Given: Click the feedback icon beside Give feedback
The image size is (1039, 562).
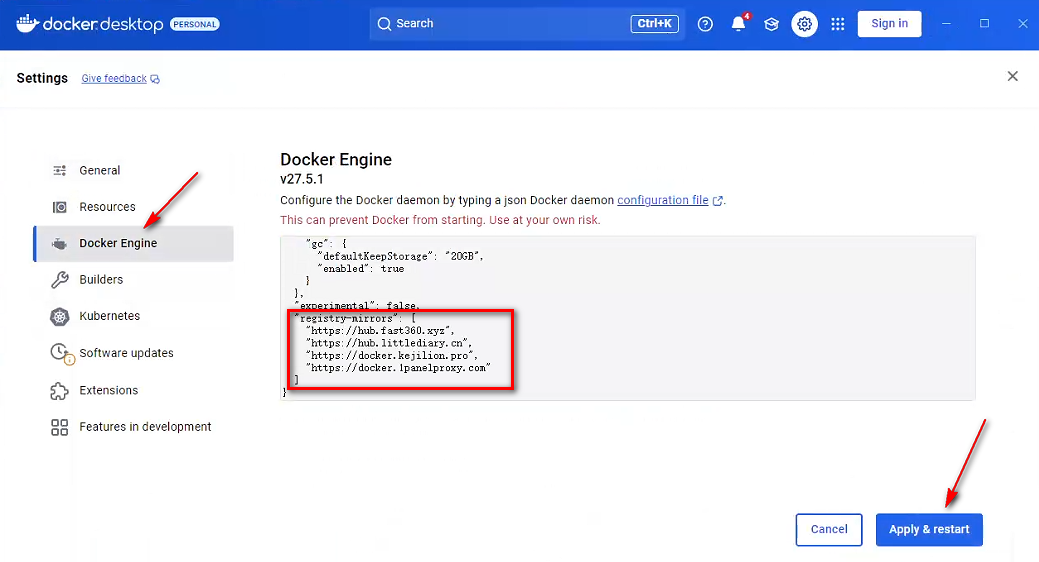Looking at the screenshot, I should coord(155,79).
